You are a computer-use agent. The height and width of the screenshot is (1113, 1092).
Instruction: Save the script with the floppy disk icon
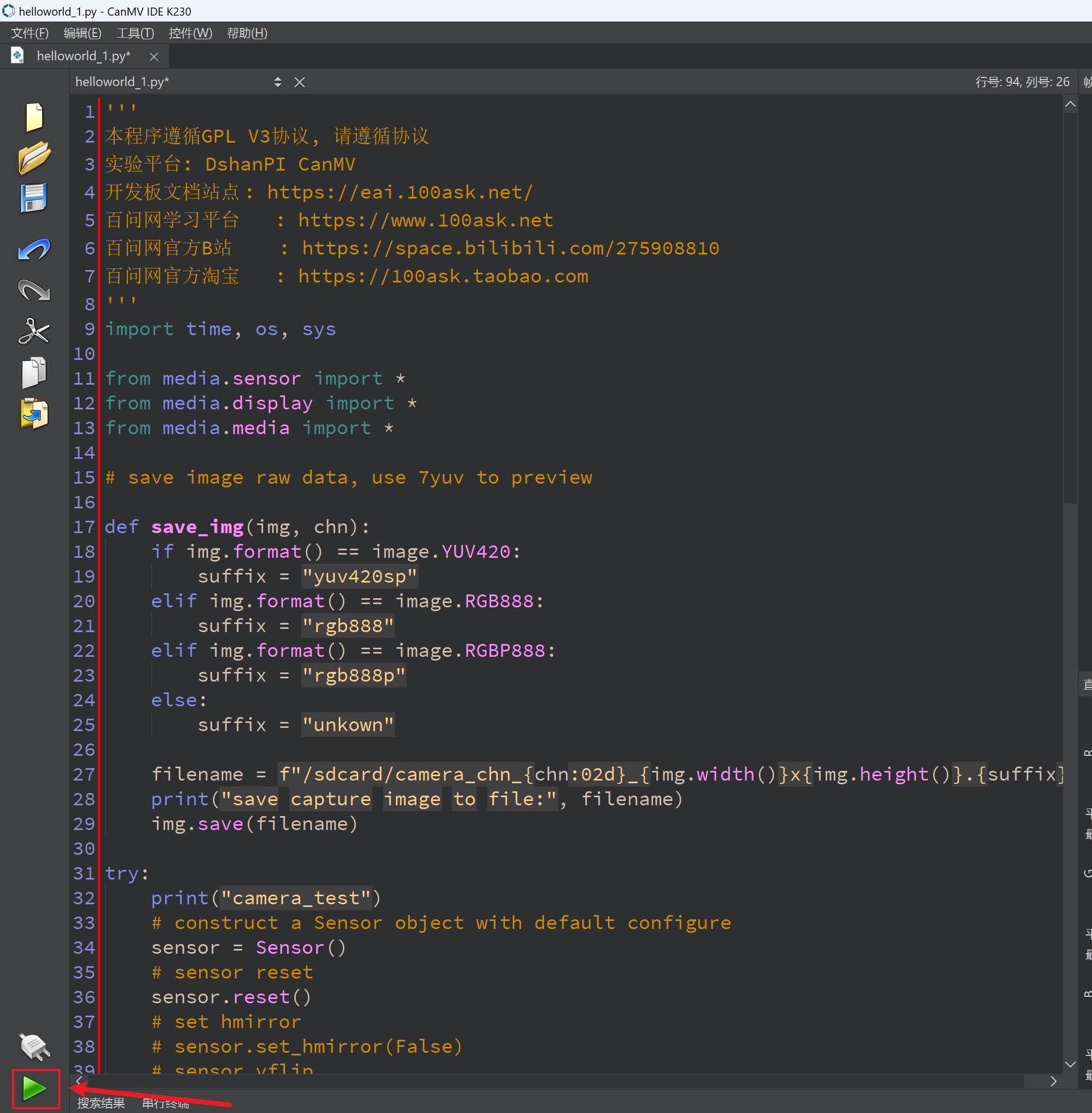click(34, 199)
